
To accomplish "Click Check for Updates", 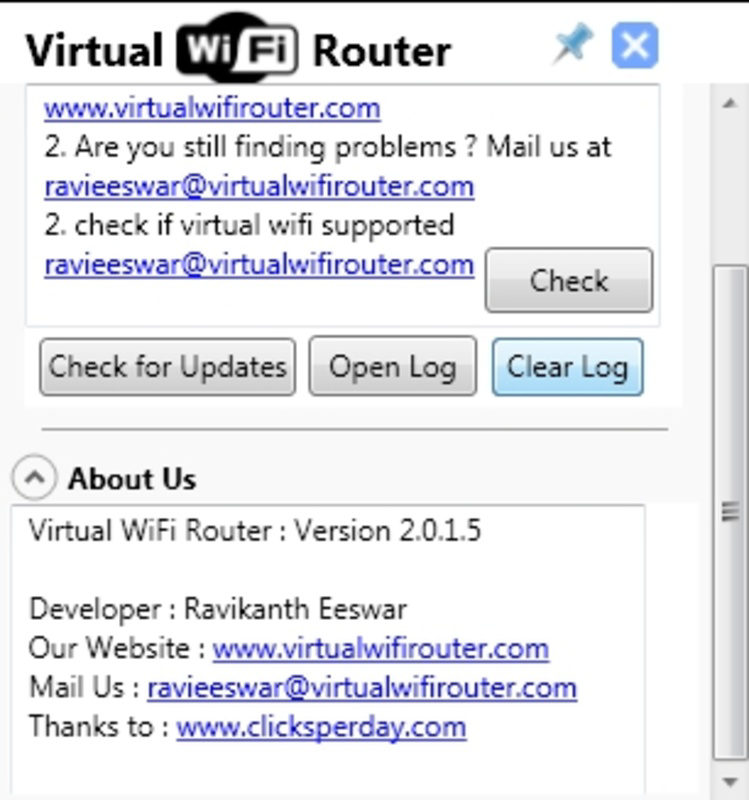I will tap(167, 366).
